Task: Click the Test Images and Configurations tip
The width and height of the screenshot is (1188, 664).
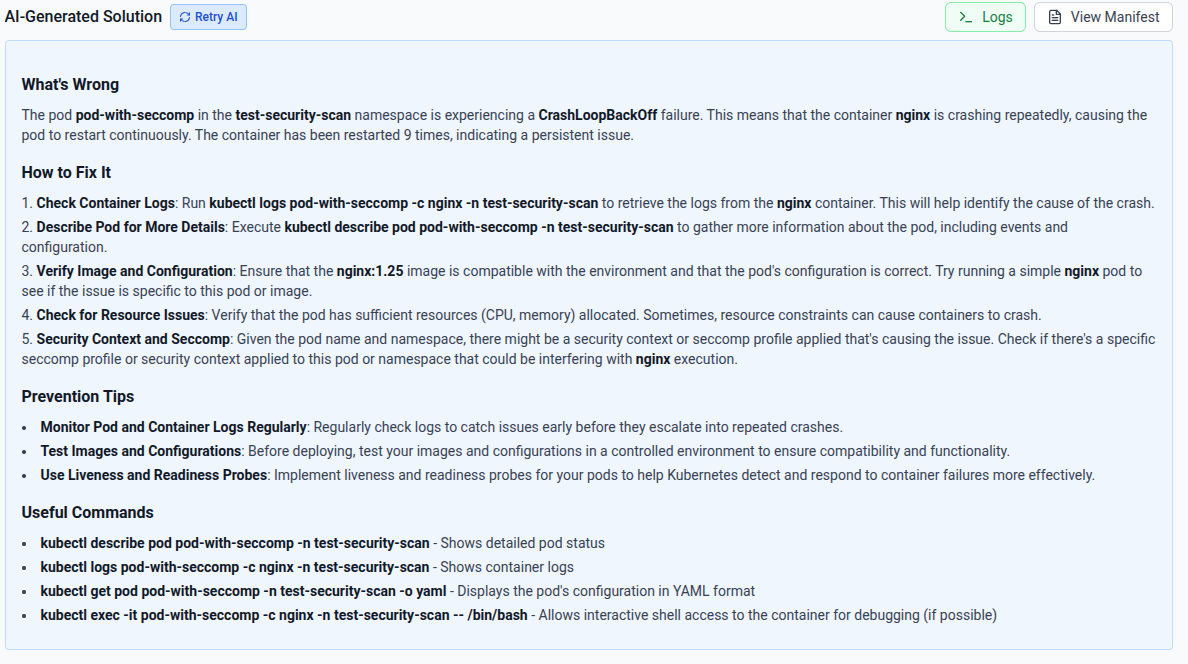Action: point(141,451)
